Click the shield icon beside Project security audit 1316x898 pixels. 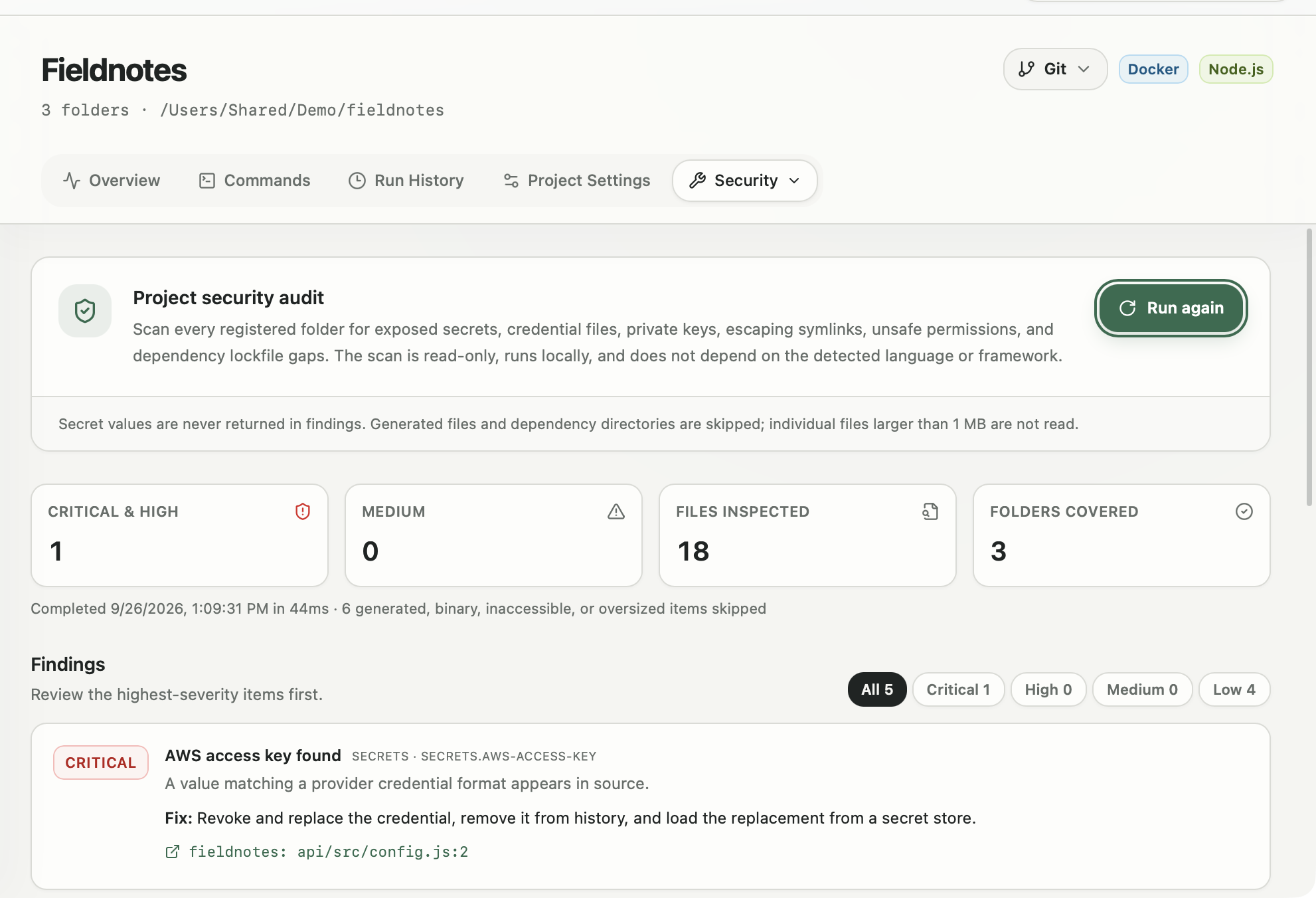(85, 311)
